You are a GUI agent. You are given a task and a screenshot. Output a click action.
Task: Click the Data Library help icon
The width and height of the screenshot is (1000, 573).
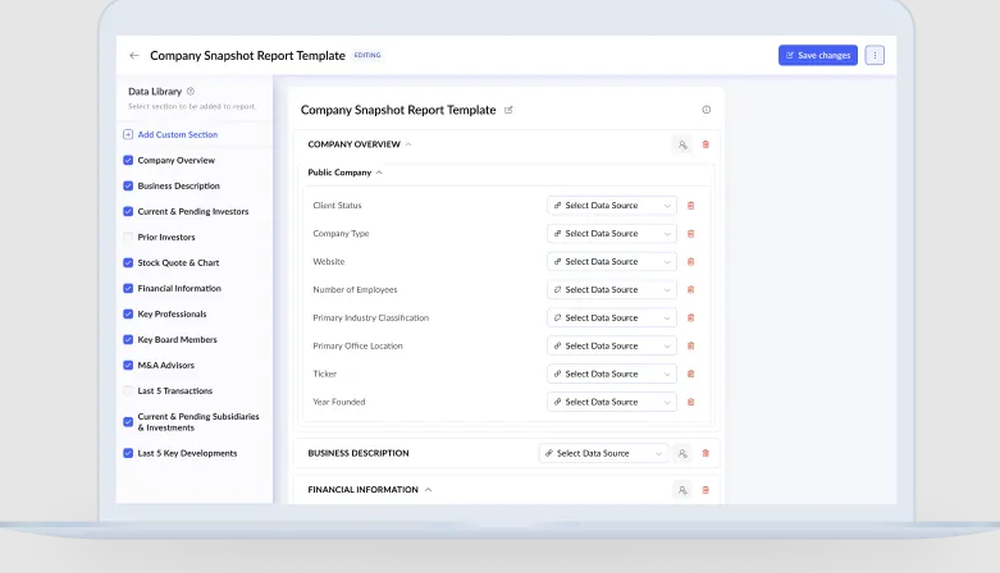(x=190, y=91)
